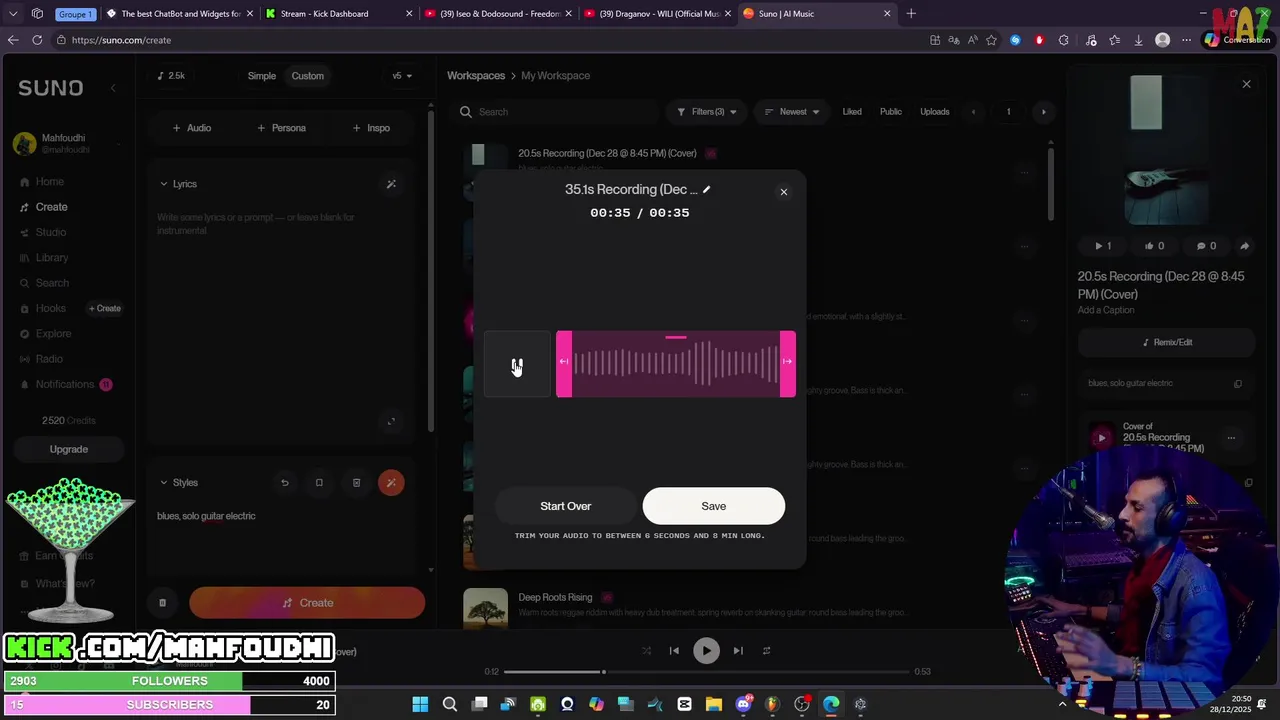Save the trimmed recording
Viewport: 1280px width, 720px height.
click(x=714, y=506)
